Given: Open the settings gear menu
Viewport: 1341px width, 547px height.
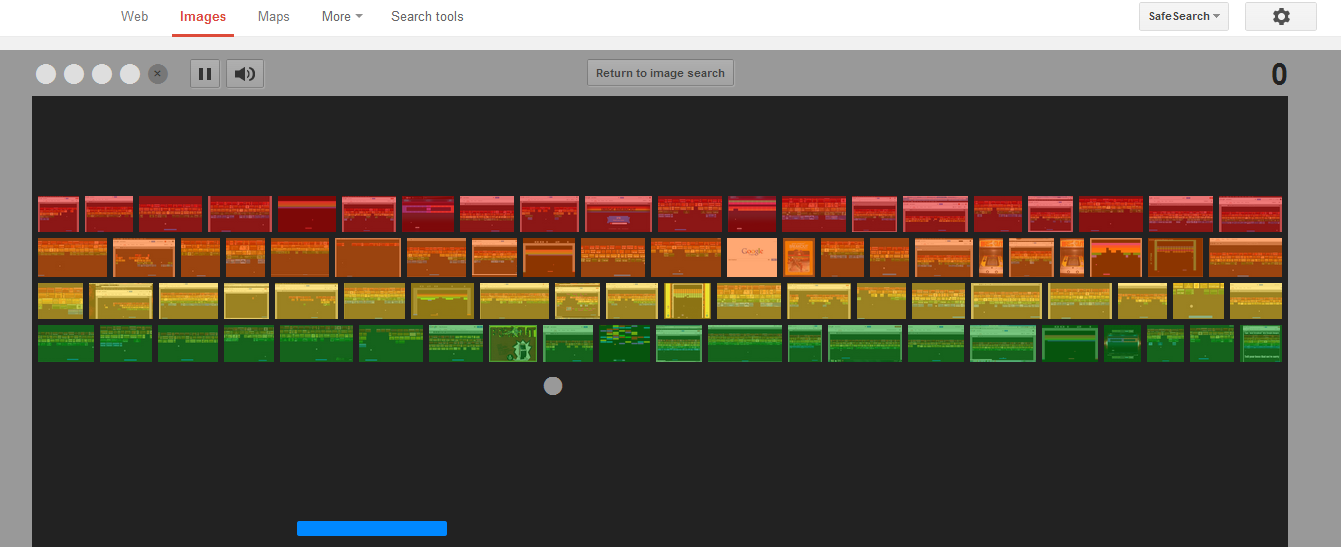Looking at the screenshot, I should (1280, 17).
